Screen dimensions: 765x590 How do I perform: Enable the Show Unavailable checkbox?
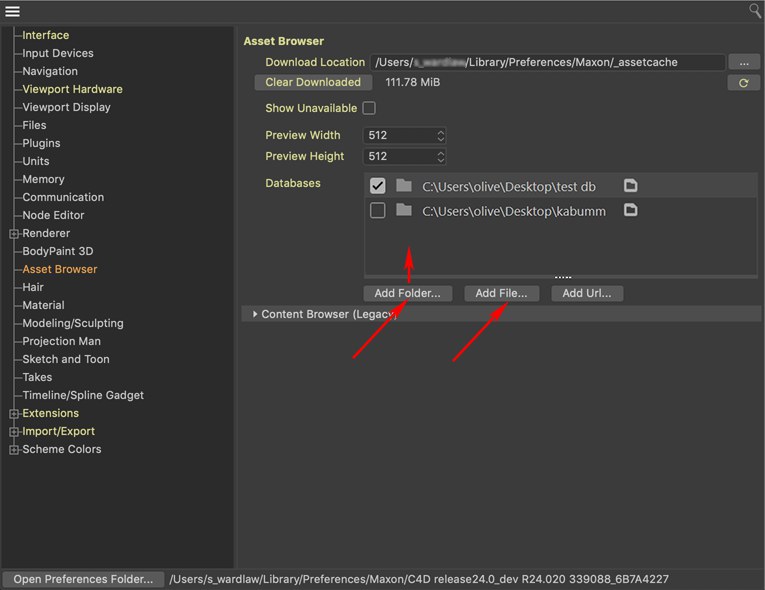point(369,108)
